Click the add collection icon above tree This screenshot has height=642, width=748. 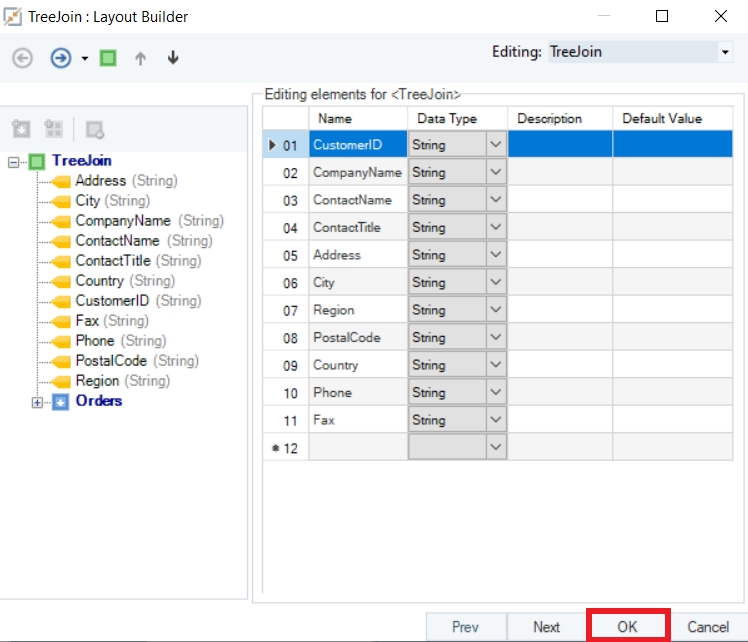click(54, 129)
